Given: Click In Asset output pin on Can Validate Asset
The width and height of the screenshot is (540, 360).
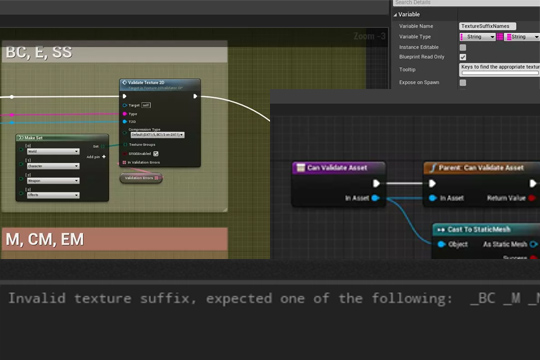Looking at the screenshot, I should coord(376,198).
